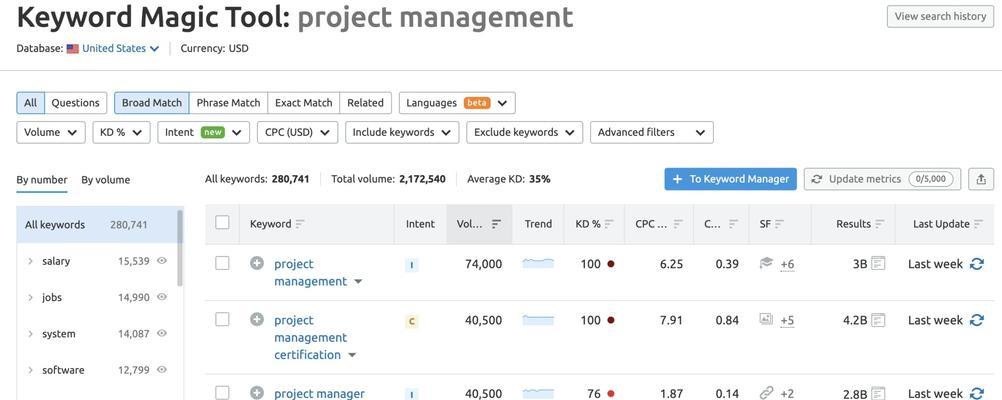1002x400 pixels.
Task: Refresh metrics for project management certification row
Action: [976, 320]
